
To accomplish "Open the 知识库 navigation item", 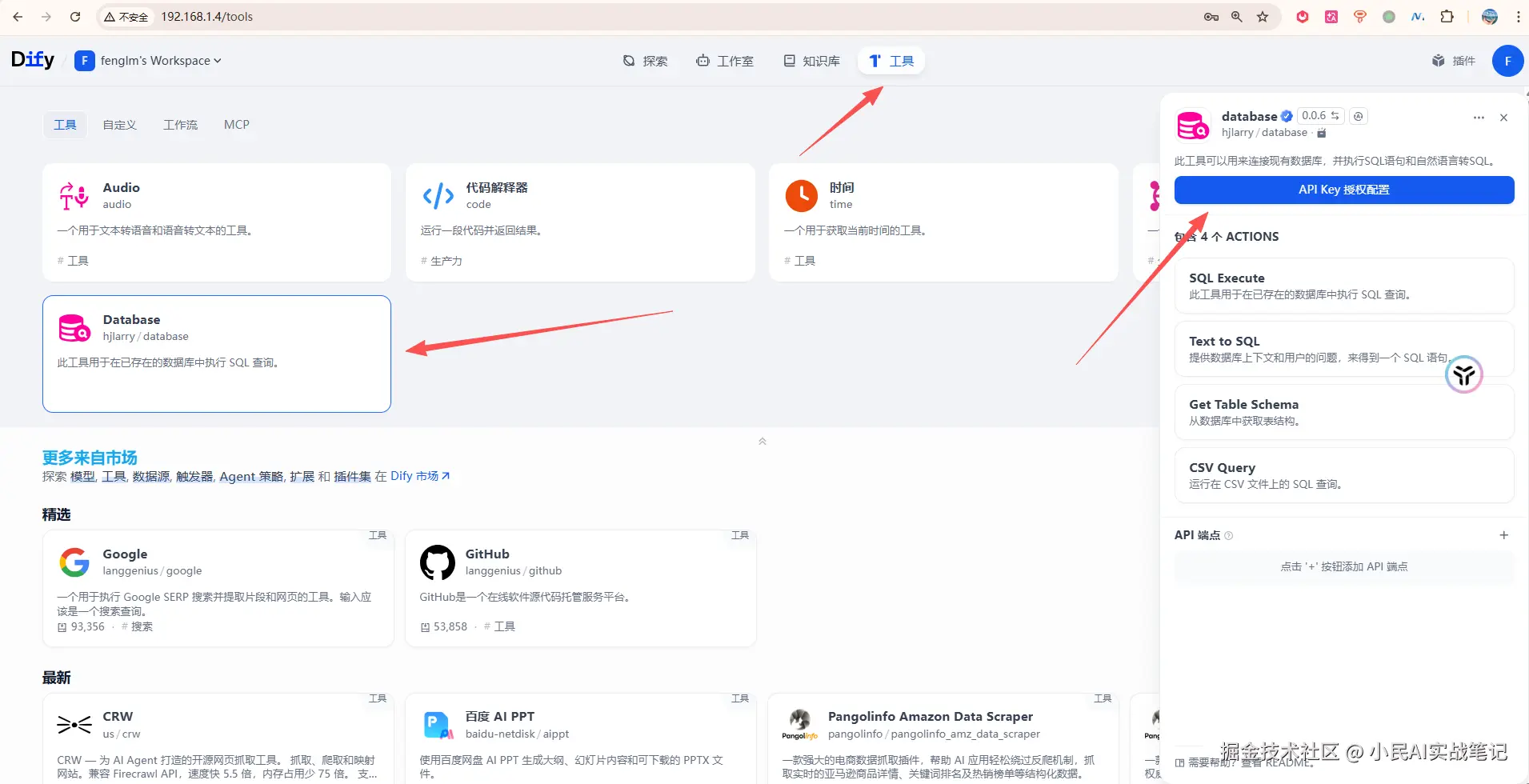I will (x=811, y=61).
